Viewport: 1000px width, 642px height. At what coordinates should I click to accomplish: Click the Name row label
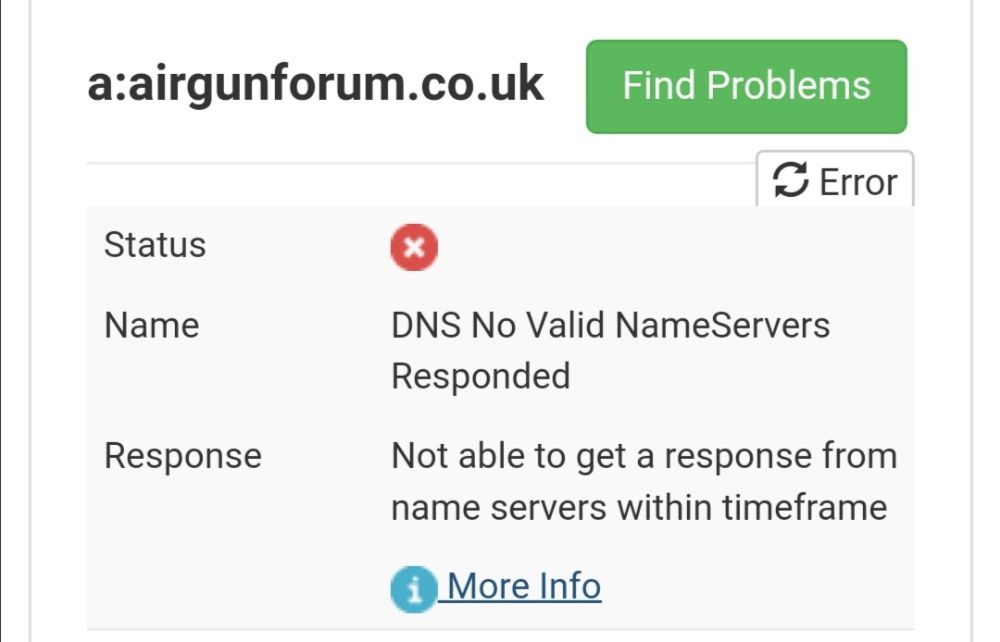tap(152, 325)
